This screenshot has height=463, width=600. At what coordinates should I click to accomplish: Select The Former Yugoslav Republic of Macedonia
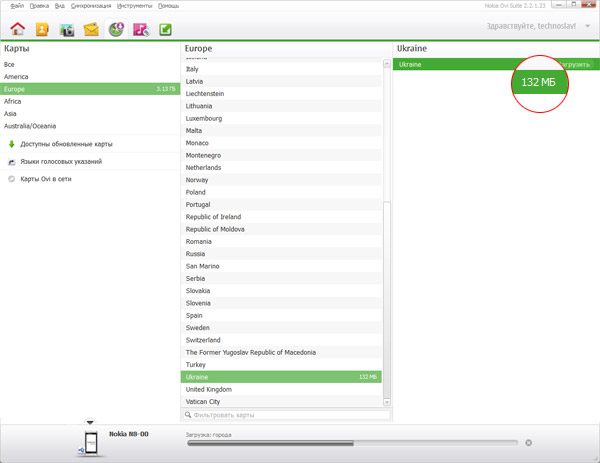coord(281,352)
